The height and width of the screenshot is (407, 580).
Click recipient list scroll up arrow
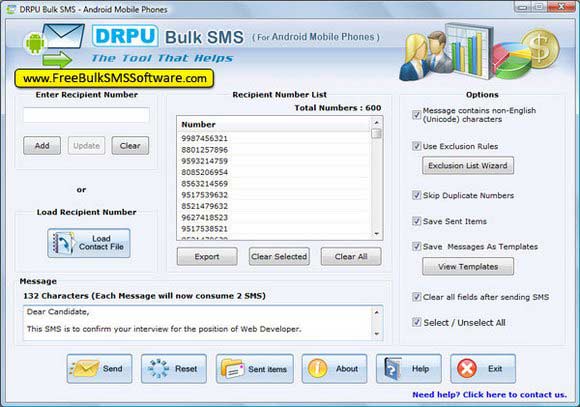(377, 122)
